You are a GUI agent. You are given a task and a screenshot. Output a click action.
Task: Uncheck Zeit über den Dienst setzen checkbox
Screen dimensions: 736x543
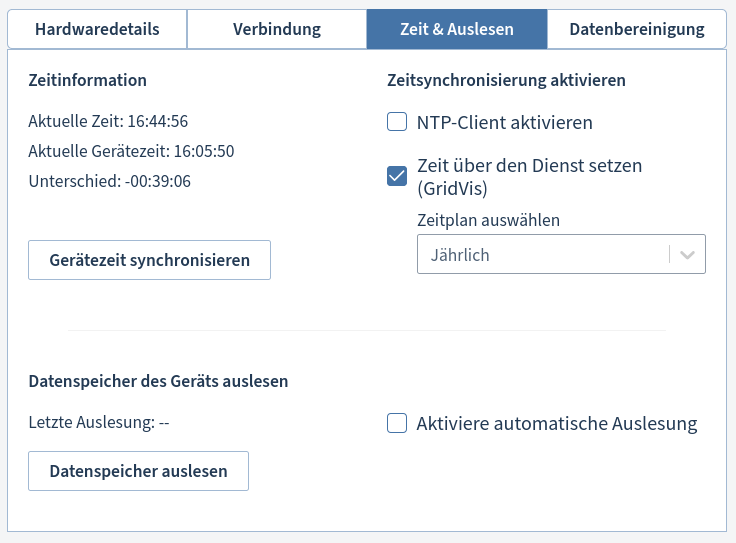(x=397, y=176)
